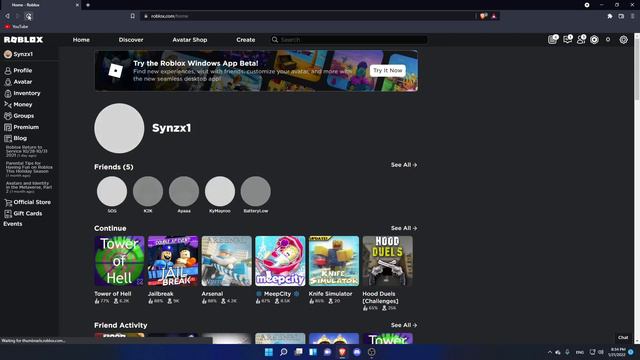
Task: Open friend SOS avatar
Action: (x=112, y=191)
